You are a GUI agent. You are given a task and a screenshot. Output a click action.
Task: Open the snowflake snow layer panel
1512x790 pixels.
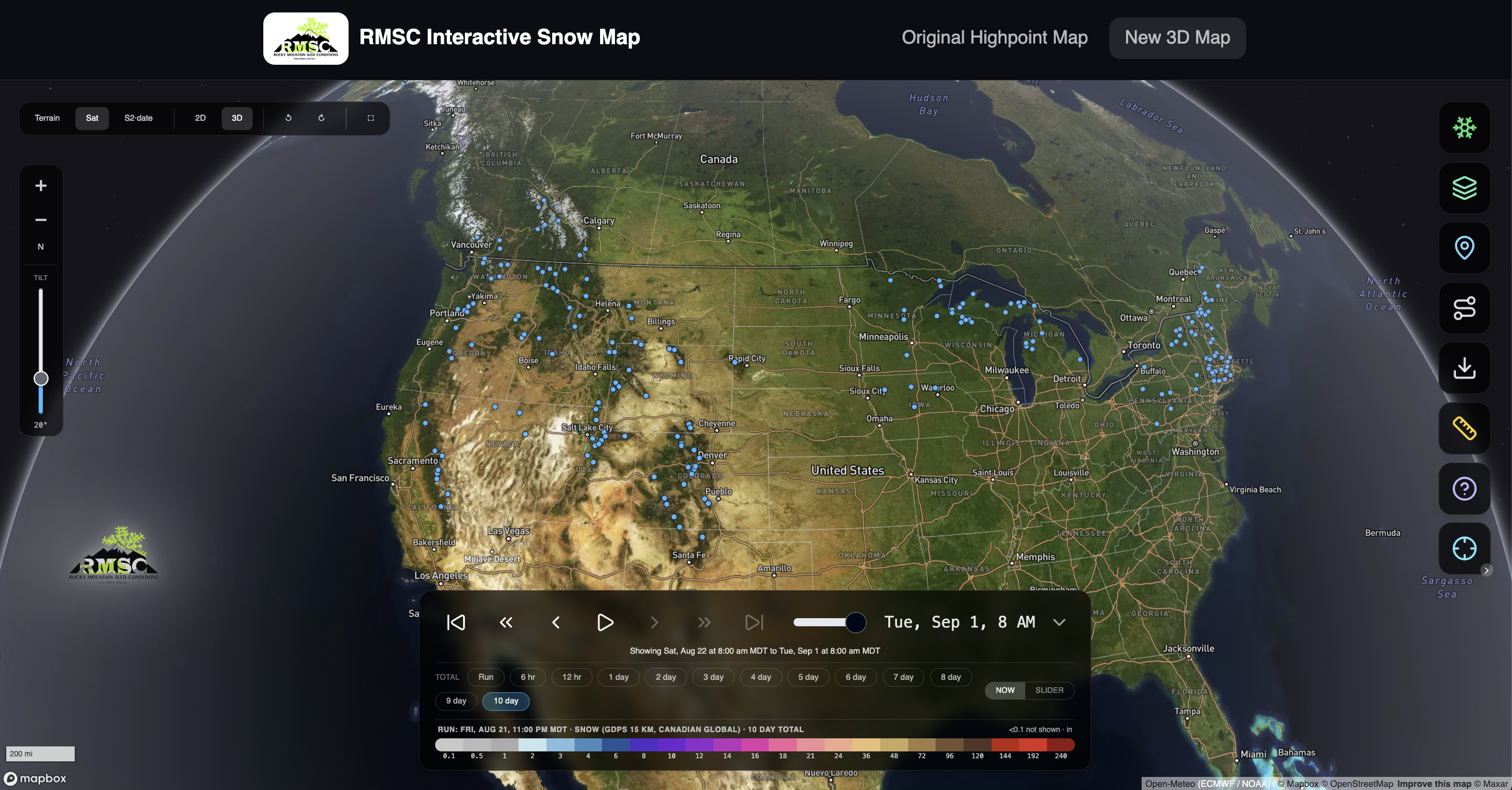(1464, 128)
